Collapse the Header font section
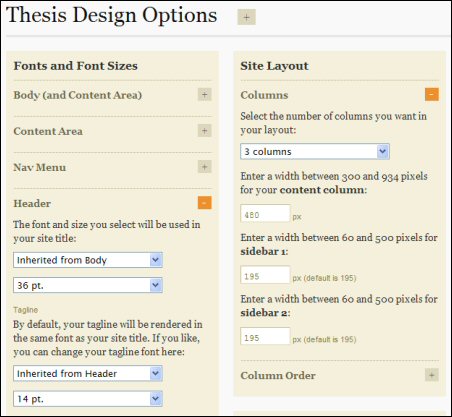This screenshot has width=452, height=417. tap(205, 203)
